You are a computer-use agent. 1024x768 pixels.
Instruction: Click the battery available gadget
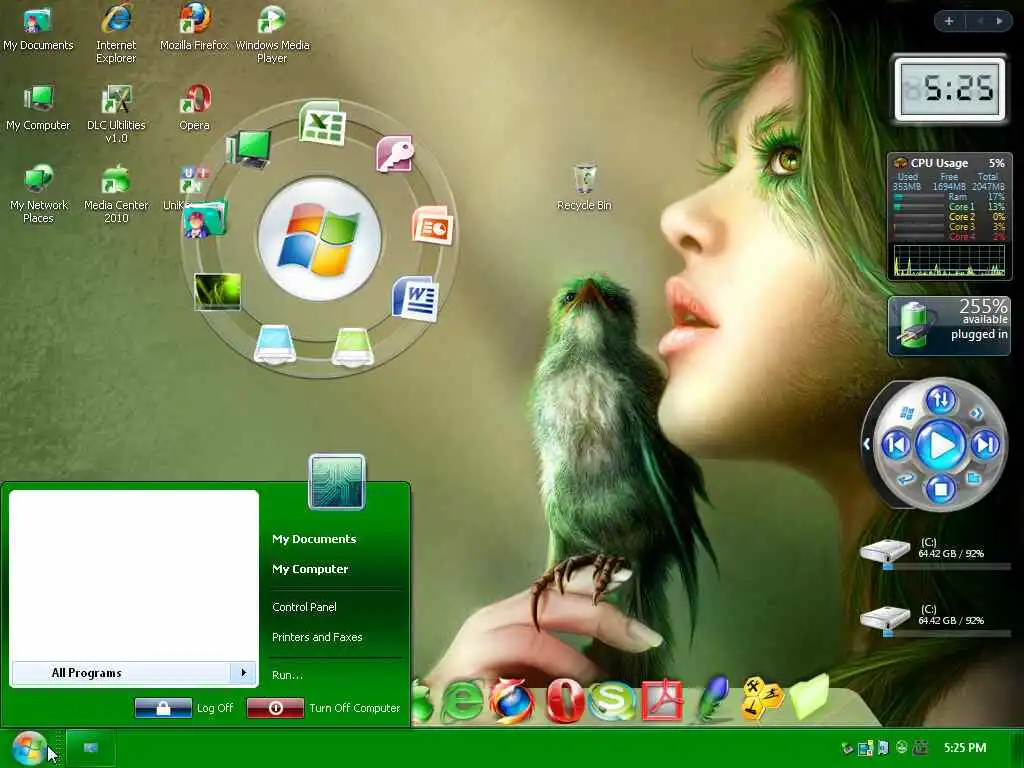950,326
